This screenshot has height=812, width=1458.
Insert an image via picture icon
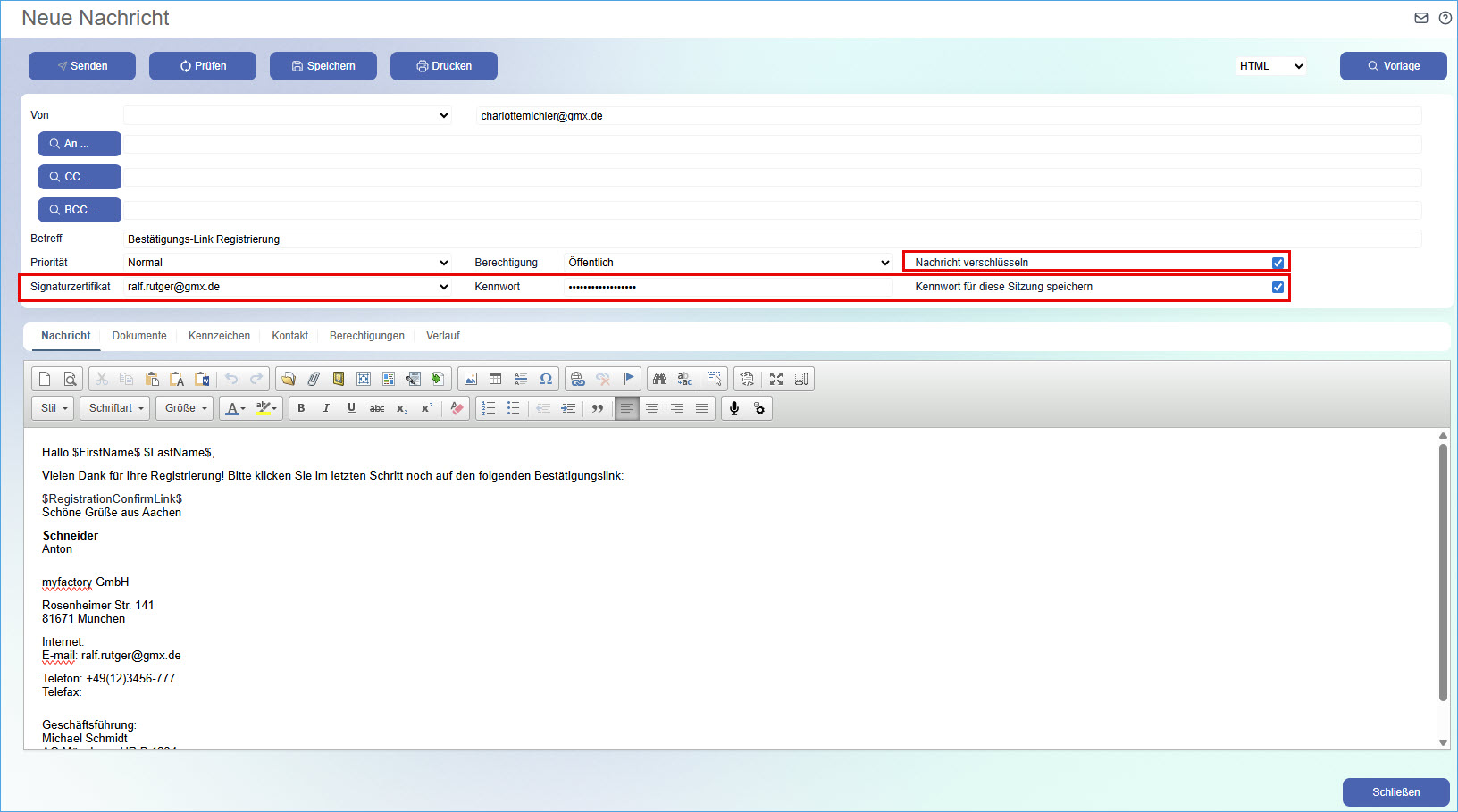[x=471, y=379]
